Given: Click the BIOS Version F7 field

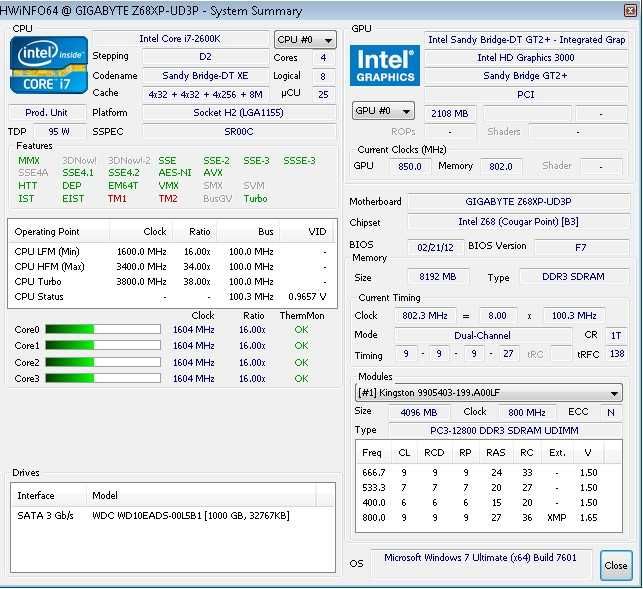Looking at the screenshot, I should 581,247.
